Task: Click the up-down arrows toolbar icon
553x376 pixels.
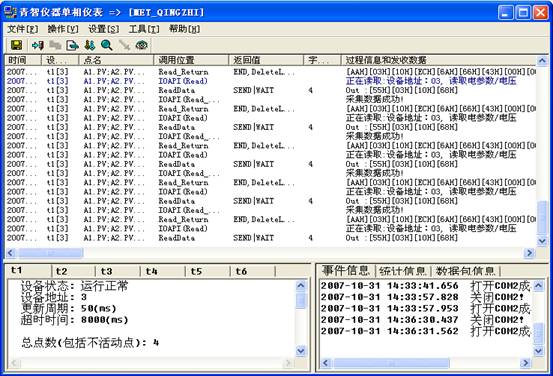Action: coord(90,45)
